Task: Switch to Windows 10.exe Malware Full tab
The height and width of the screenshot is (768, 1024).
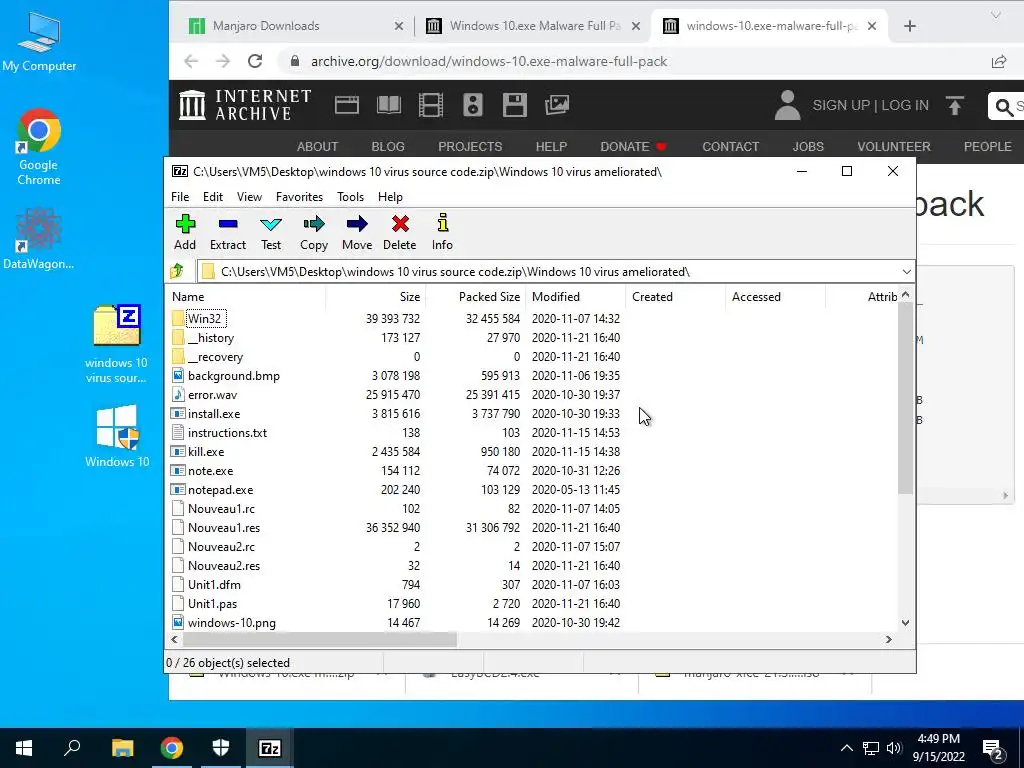Action: click(x=533, y=26)
